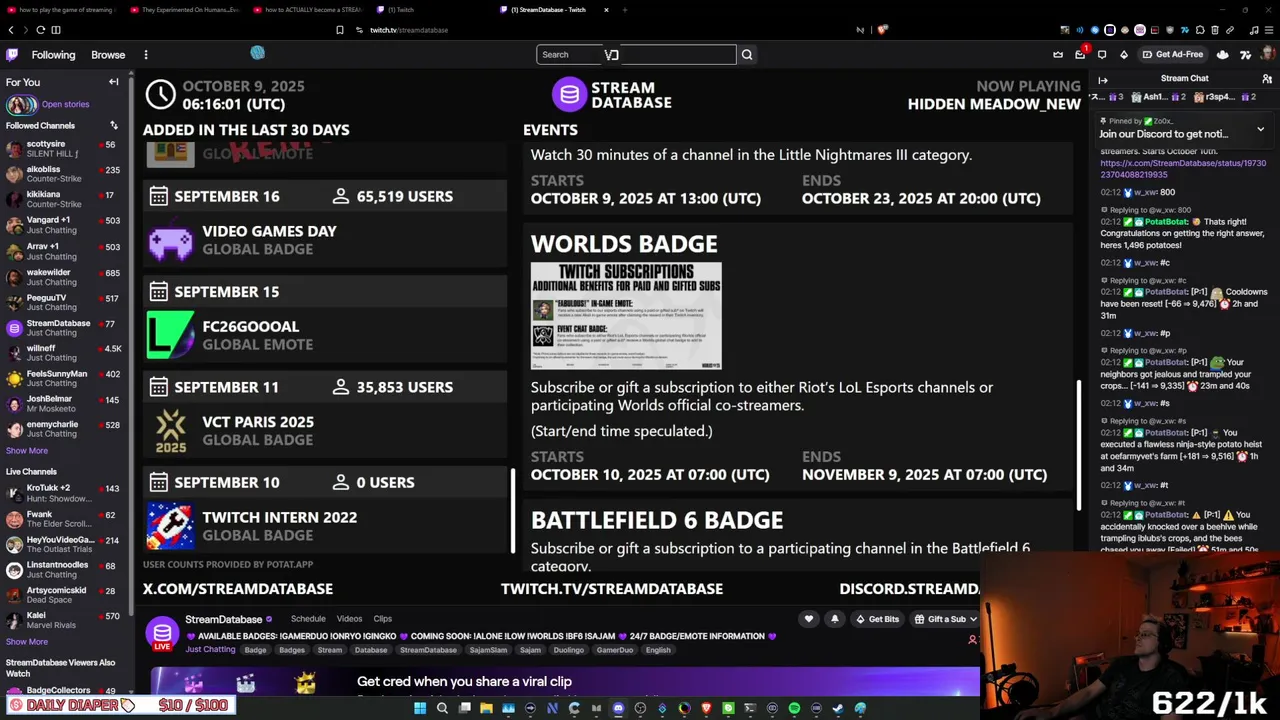Select scottysire in followed channels
Image resolution: width=1280 pixels, height=720 pixels.
[x=65, y=149]
